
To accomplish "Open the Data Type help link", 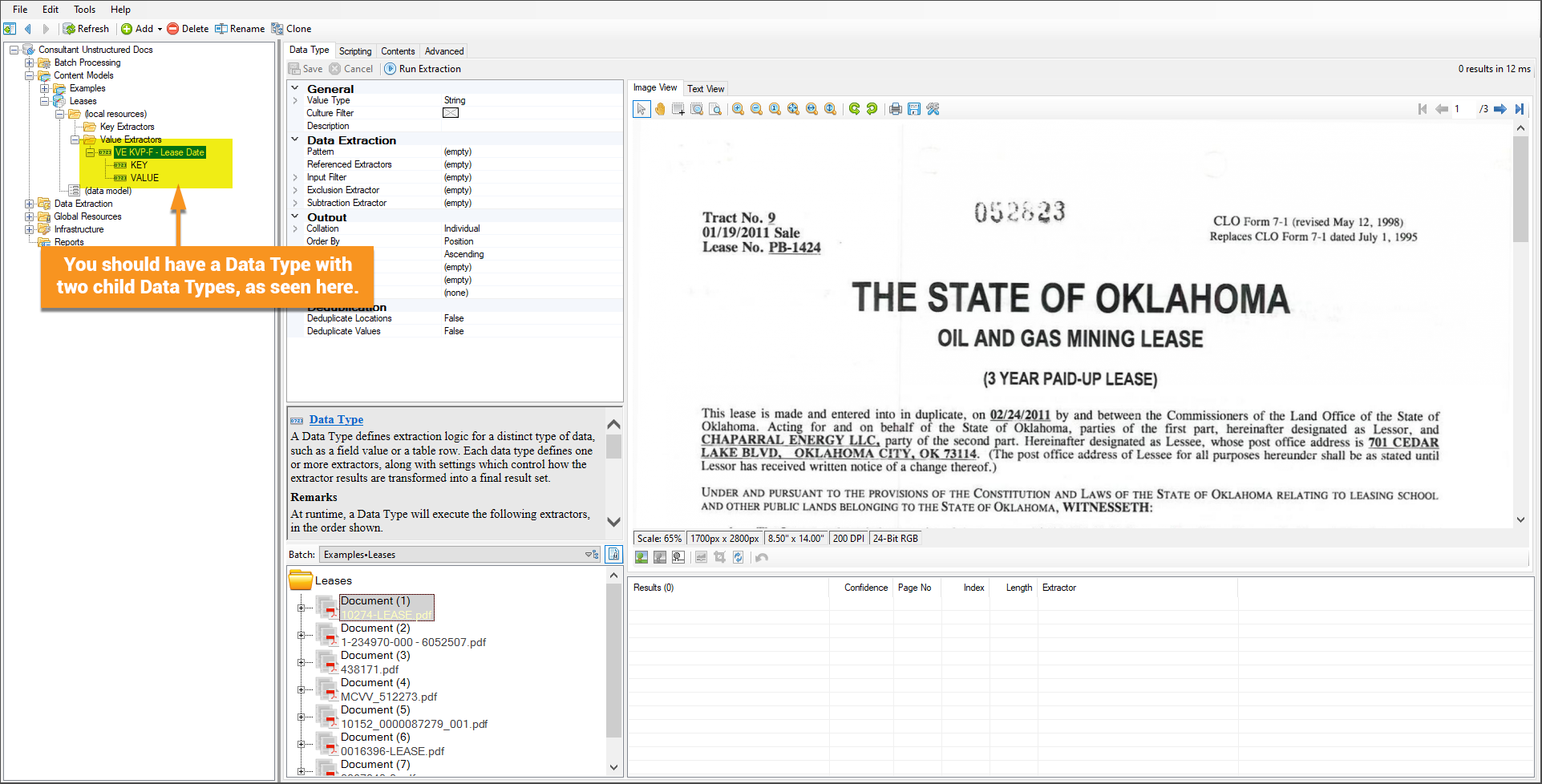I will pos(336,419).
